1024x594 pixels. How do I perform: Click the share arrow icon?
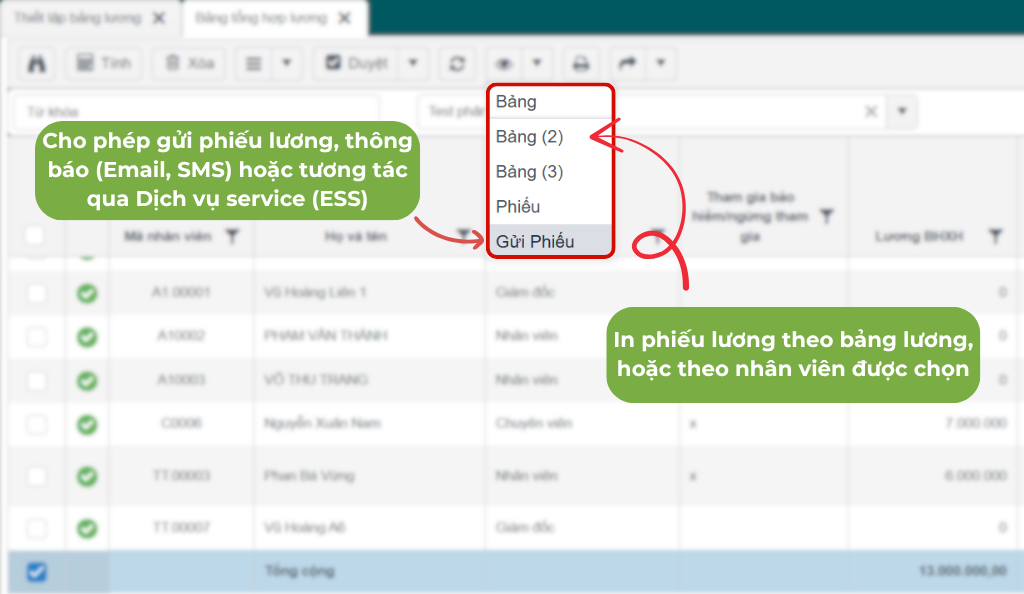click(x=627, y=63)
